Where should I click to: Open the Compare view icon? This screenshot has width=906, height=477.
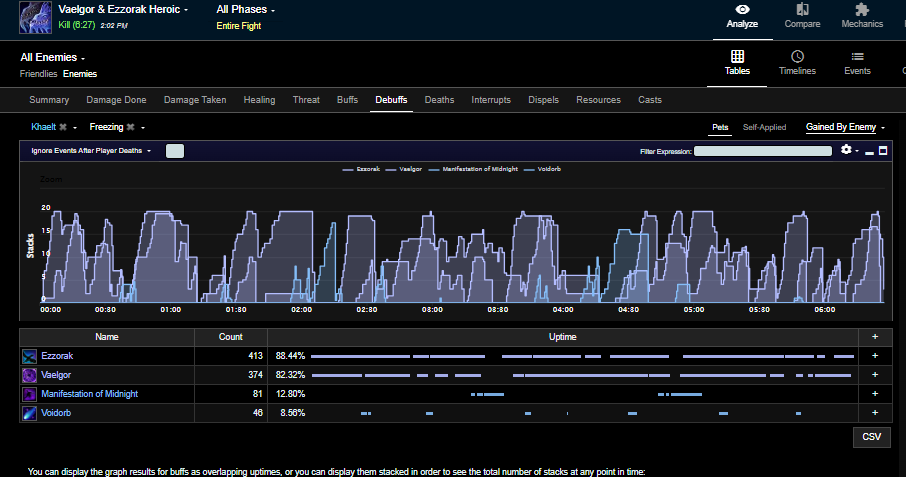click(x=802, y=9)
